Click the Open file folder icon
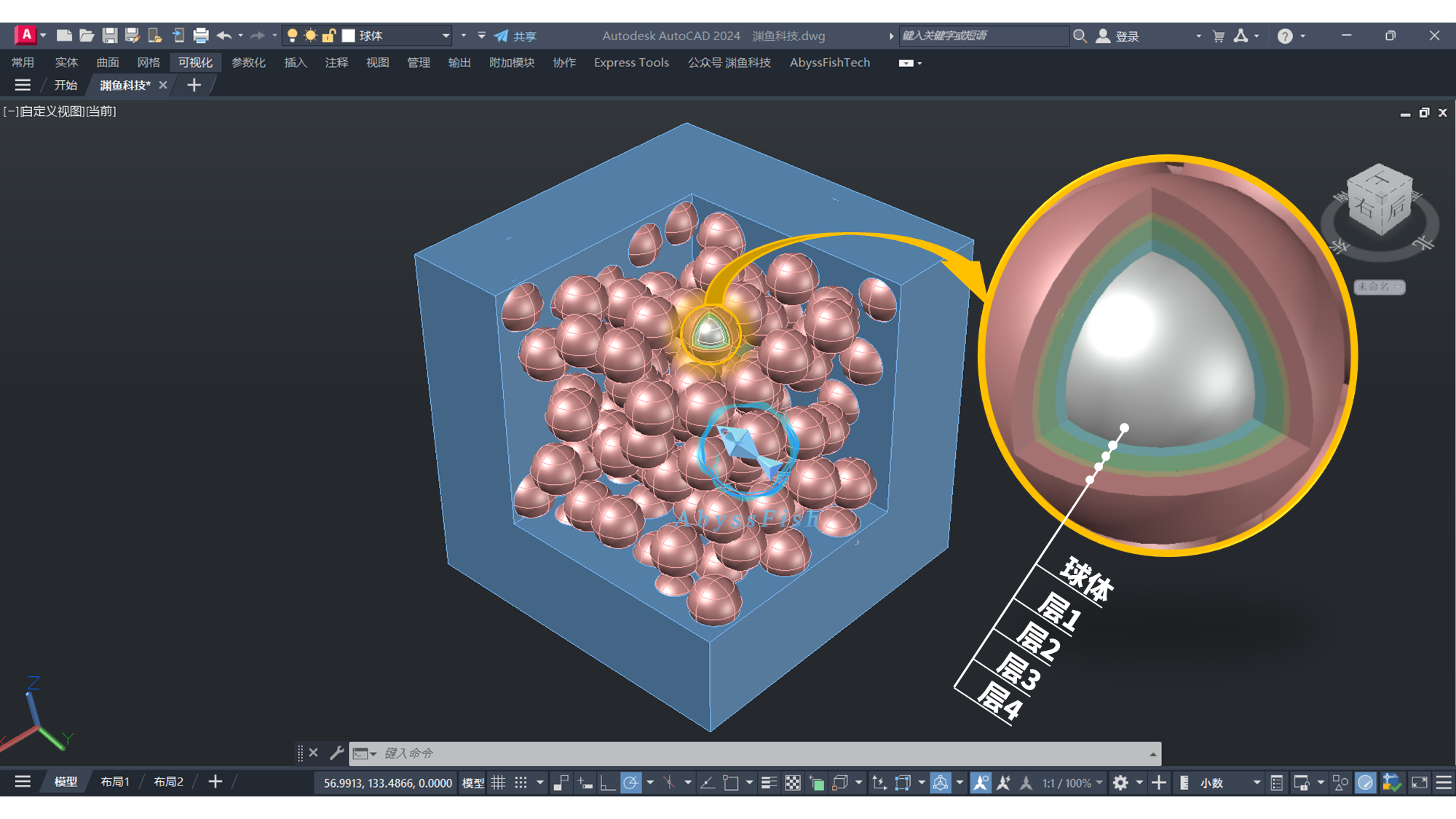This screenshot has height=819, width=1456. click(87, 35)
